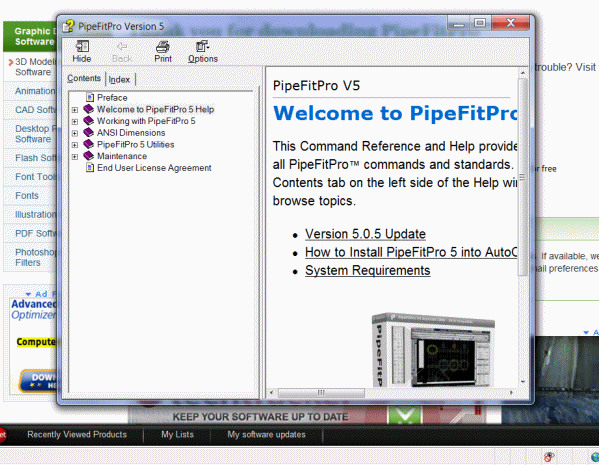Click the scroll-down arrow in help pane
Screen dimensions: 599x465
point(522,382)
